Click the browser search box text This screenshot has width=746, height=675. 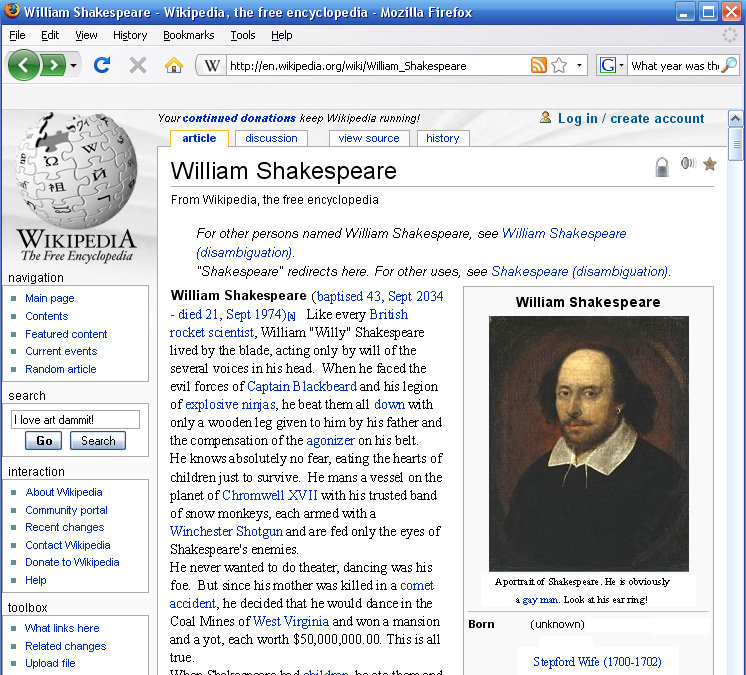674,66
